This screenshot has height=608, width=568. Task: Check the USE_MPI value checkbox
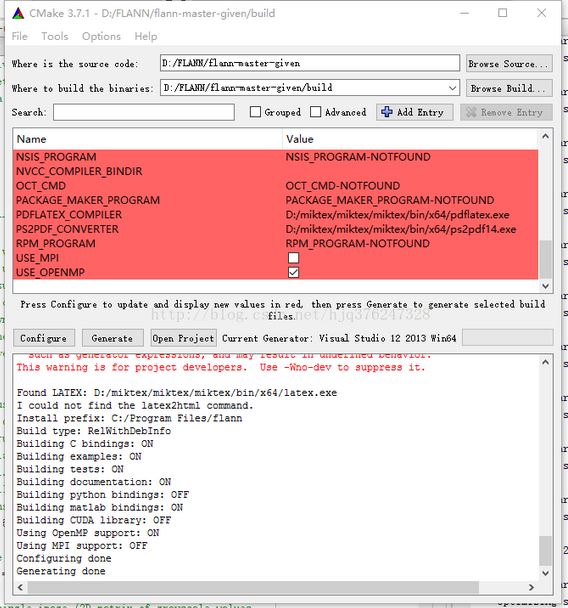(293, 258)
